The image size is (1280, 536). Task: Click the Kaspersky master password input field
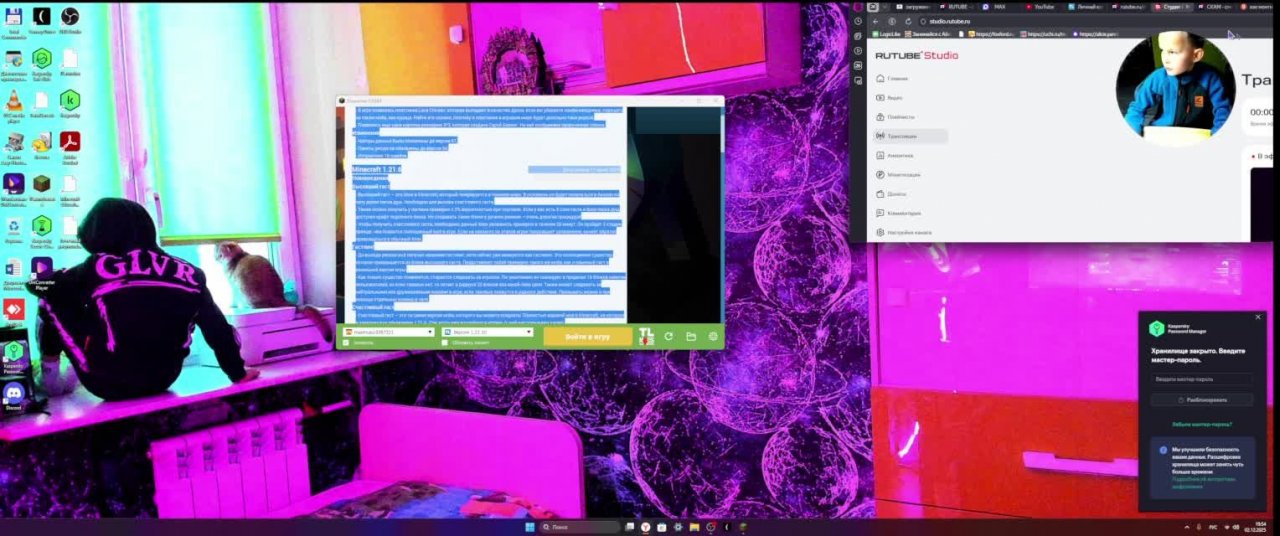click(x=1200, y=379)
